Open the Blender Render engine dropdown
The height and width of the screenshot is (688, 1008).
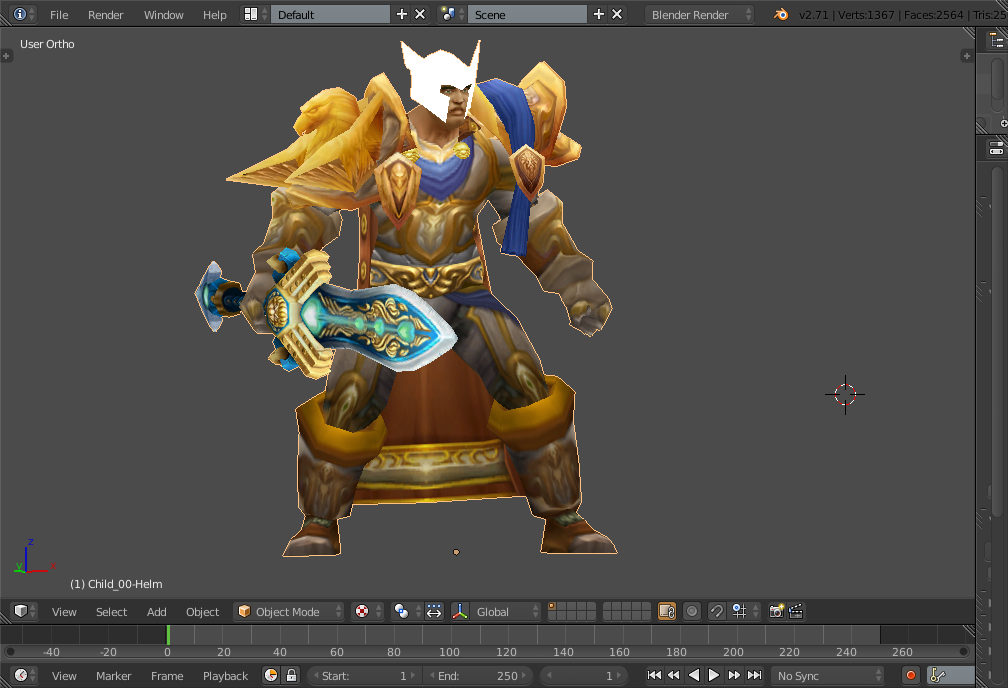699,14
